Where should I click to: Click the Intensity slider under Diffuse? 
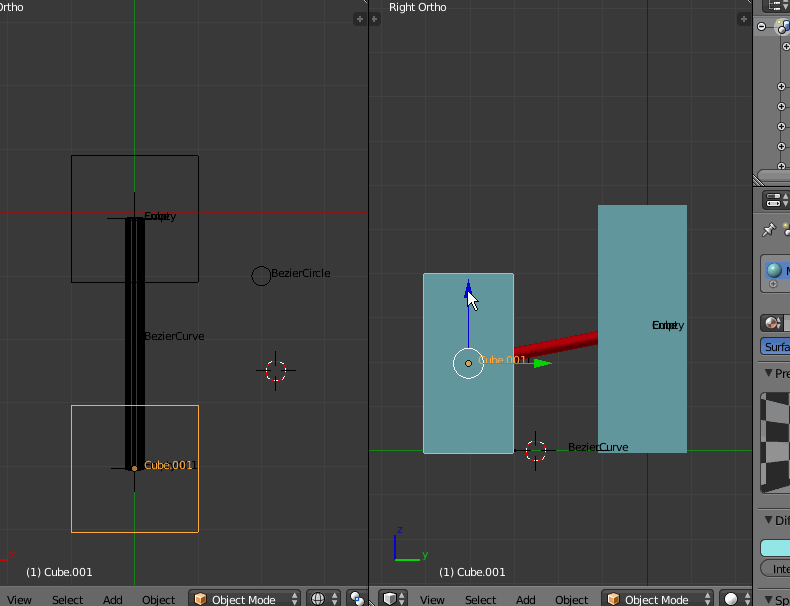pyautogui.click(x=775, y=569)
